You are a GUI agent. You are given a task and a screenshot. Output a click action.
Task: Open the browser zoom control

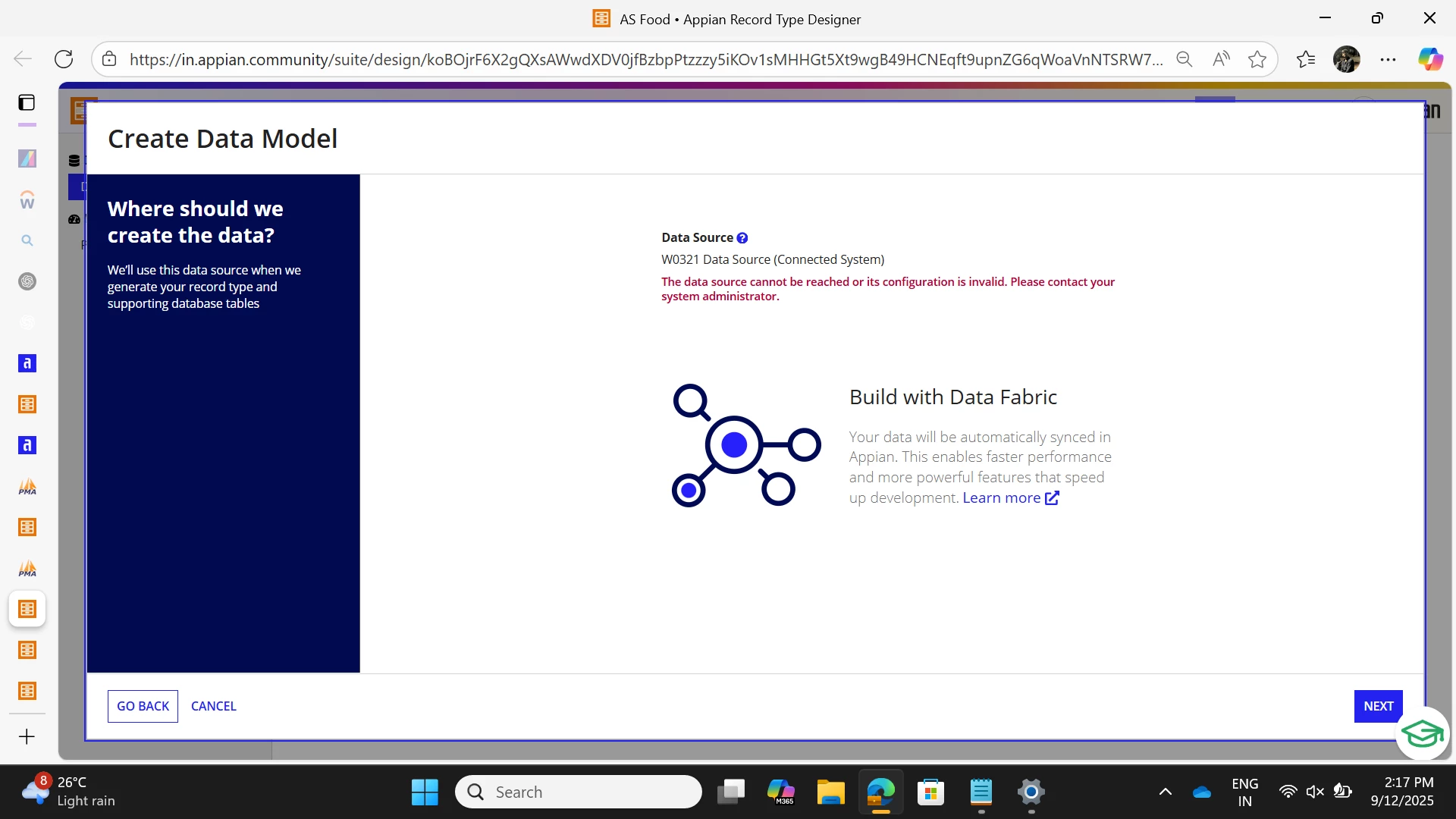pyautogui.click(x=1184, y=59)
